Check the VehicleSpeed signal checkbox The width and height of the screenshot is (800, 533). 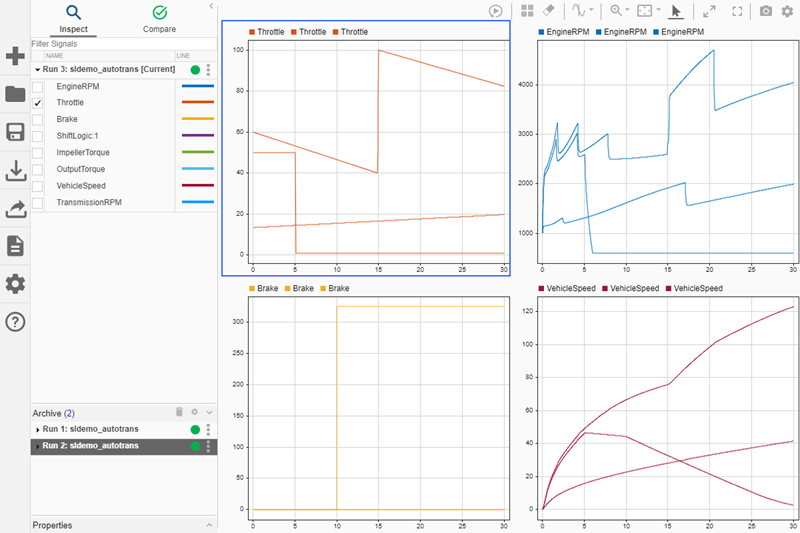pyautogui.click(x=37, y=186)
